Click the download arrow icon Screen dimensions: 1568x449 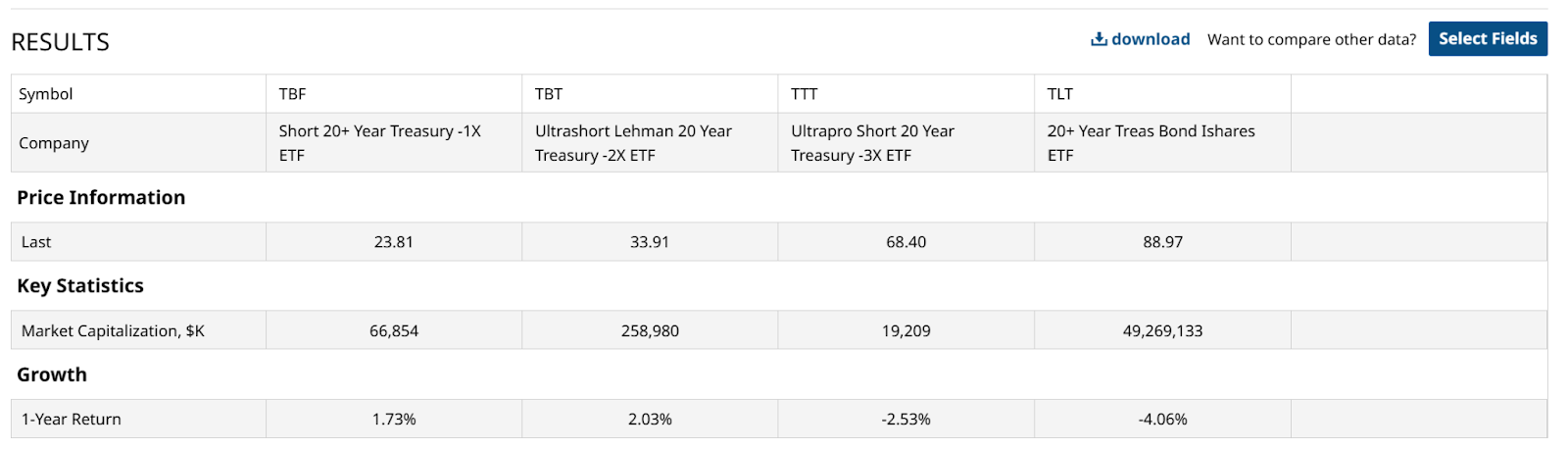point(1099,39)
